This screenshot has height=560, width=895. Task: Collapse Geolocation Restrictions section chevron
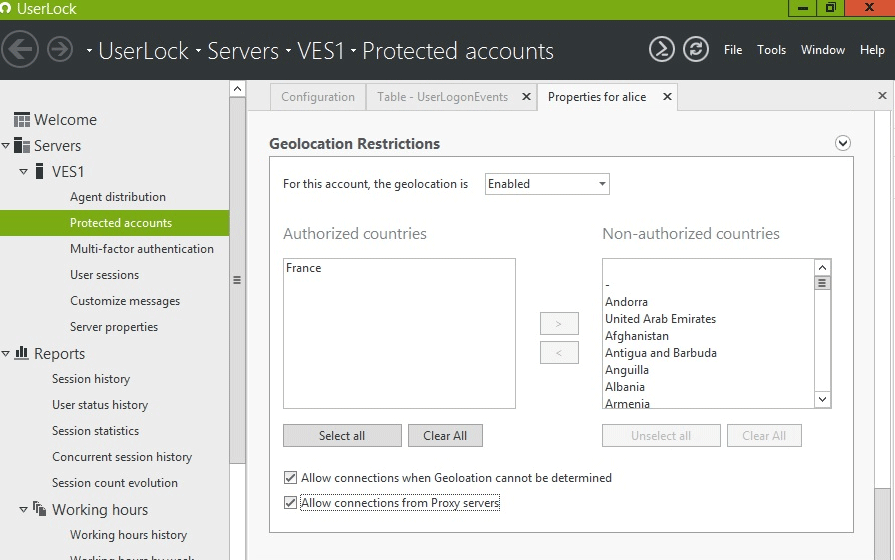[842, 143]
